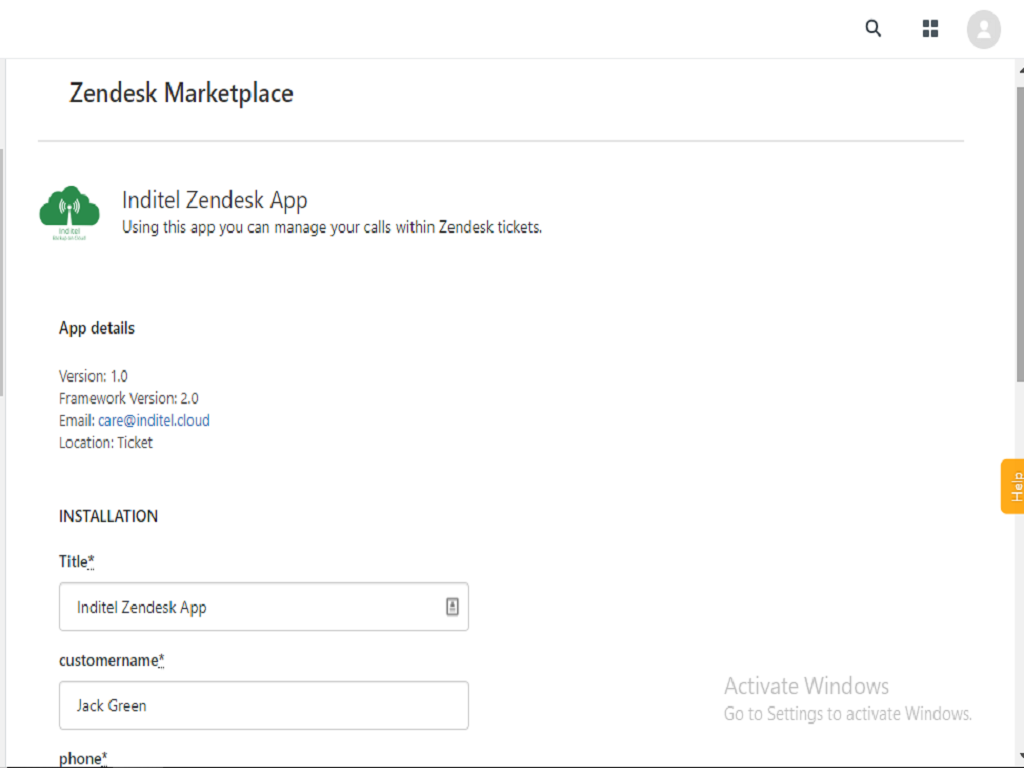Click the Zendesk Marketplace heading
Viewport: 1024px width, 768px height.
[181, 94]
